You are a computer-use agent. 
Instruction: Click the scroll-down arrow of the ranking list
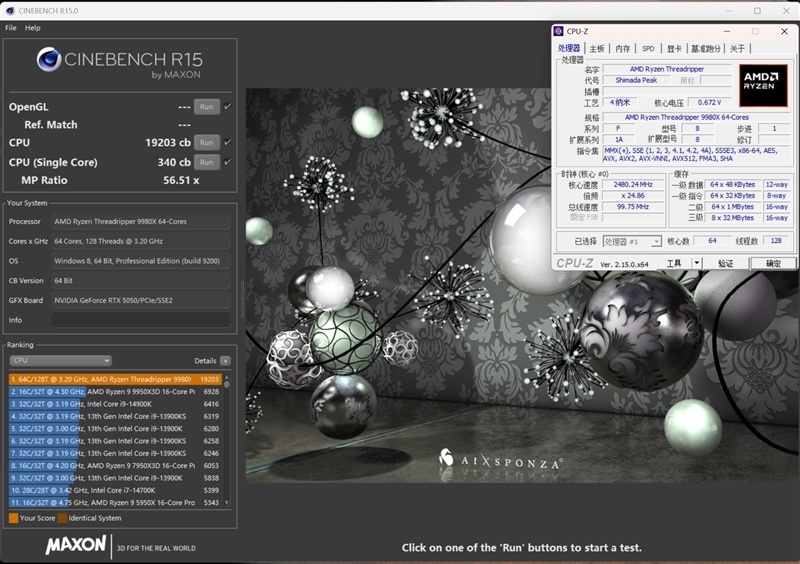(227, 502)
